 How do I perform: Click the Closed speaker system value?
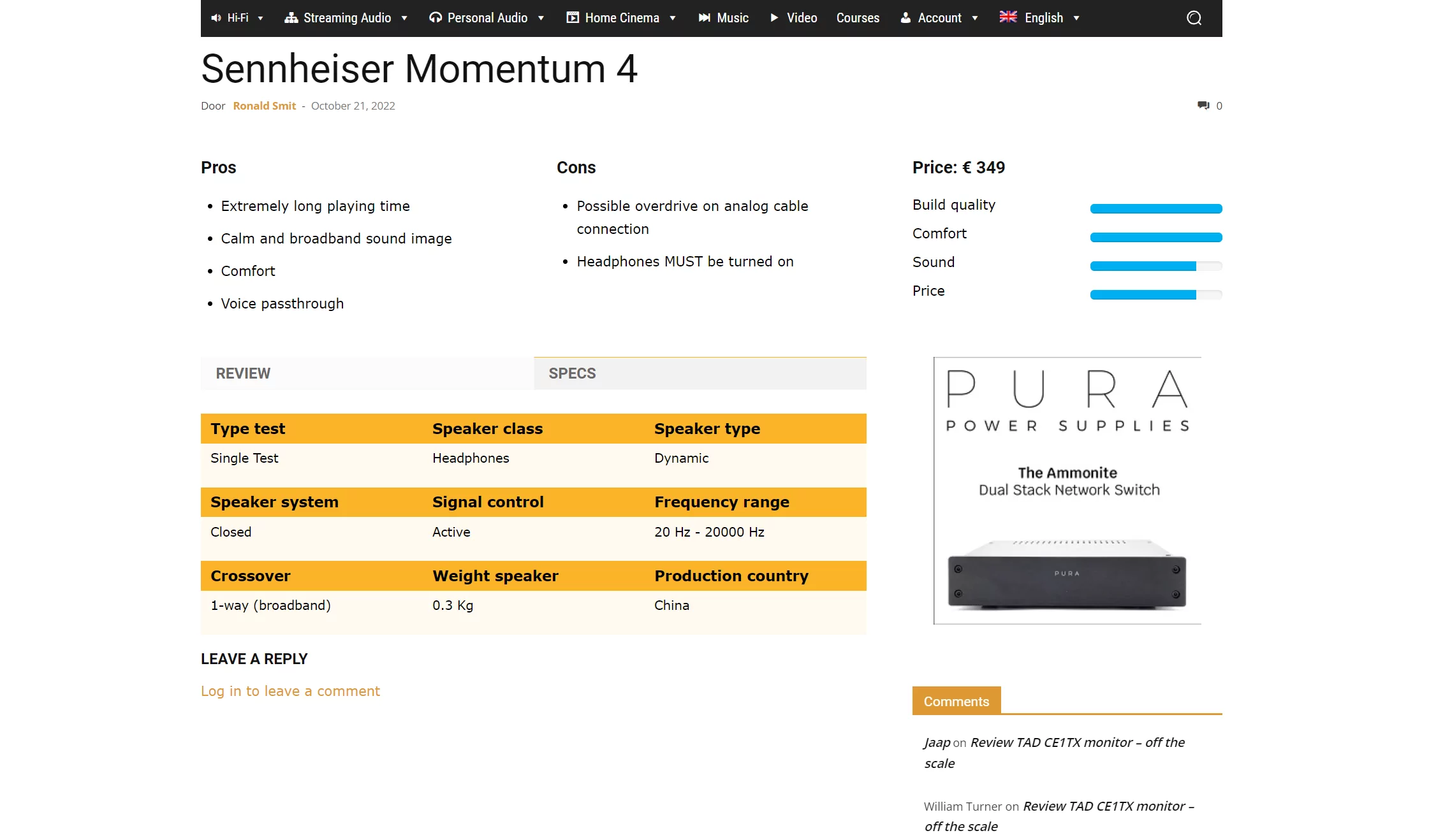[x=231, y=532]
